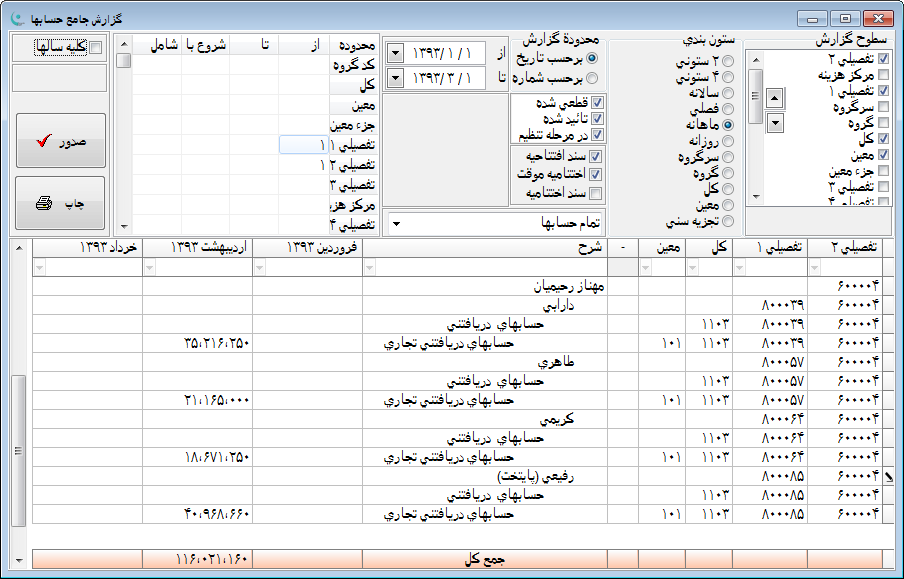The height and width of the screenshot is (579, 904).
Task: Check the سند اختتامیه checkbox
Action: [x=597, y=193]
